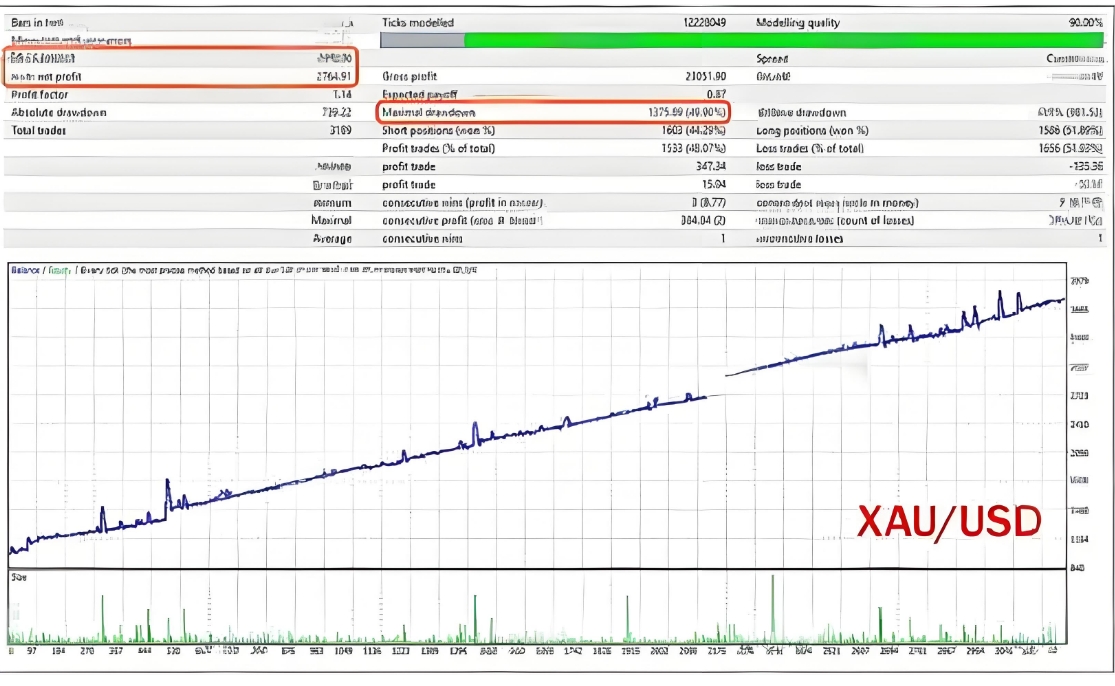Click Profit trades (% of total) label
The image size is (1115, 686).
click(439, 148)
